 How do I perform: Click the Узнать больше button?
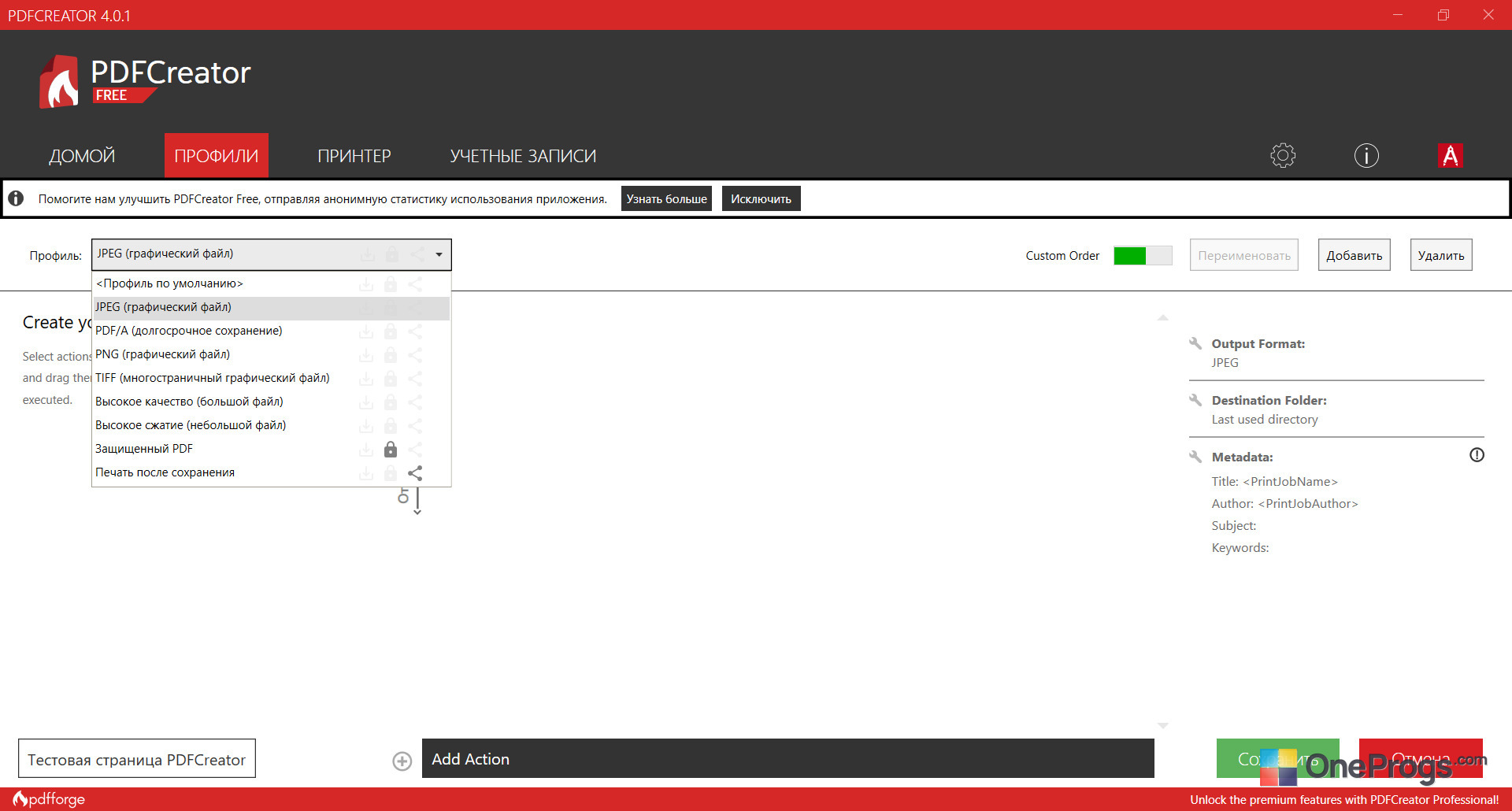[x=666, y=198]
